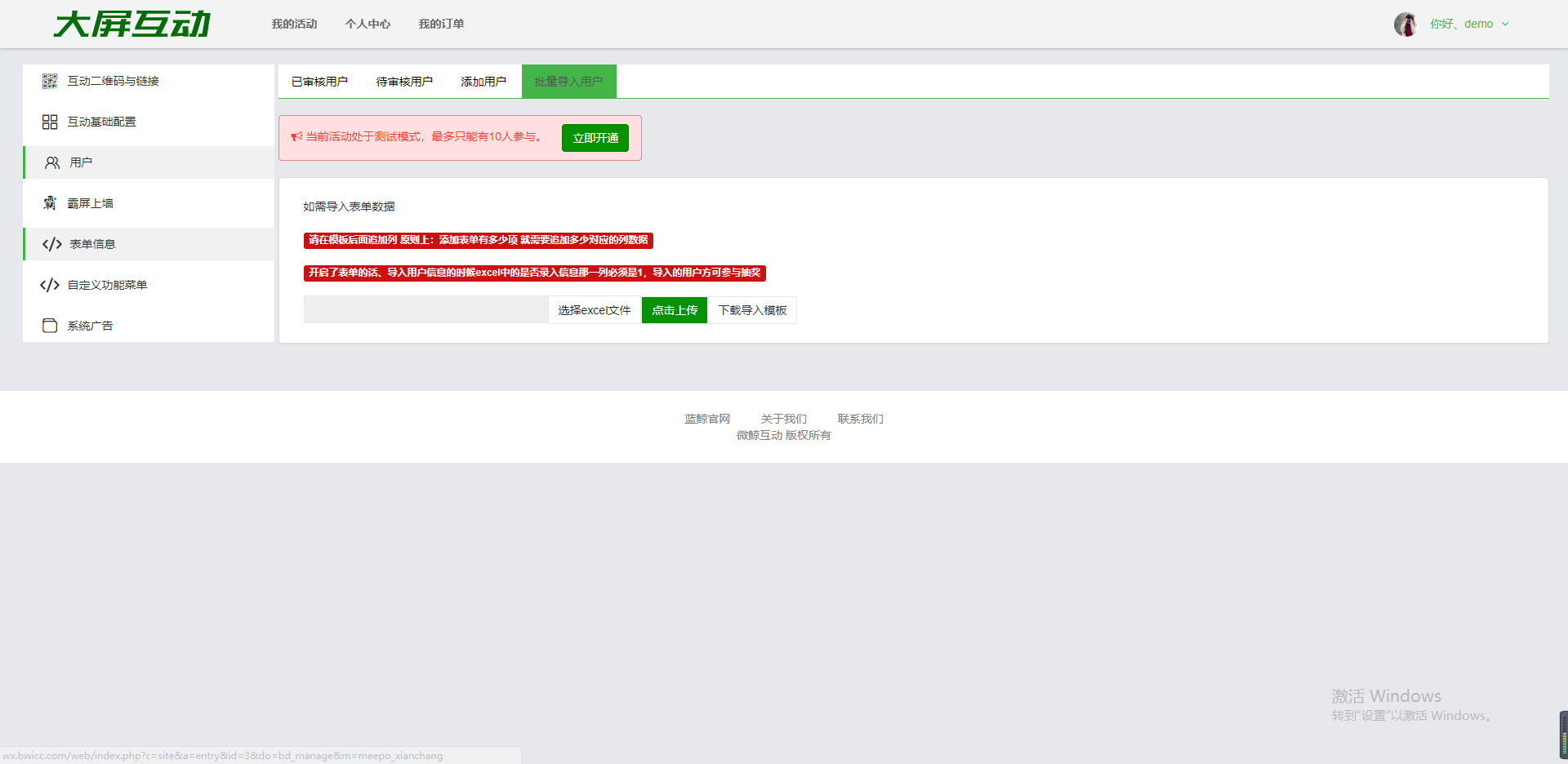
Task: Click the empty file path input field
Action: [x=425, y=310]
